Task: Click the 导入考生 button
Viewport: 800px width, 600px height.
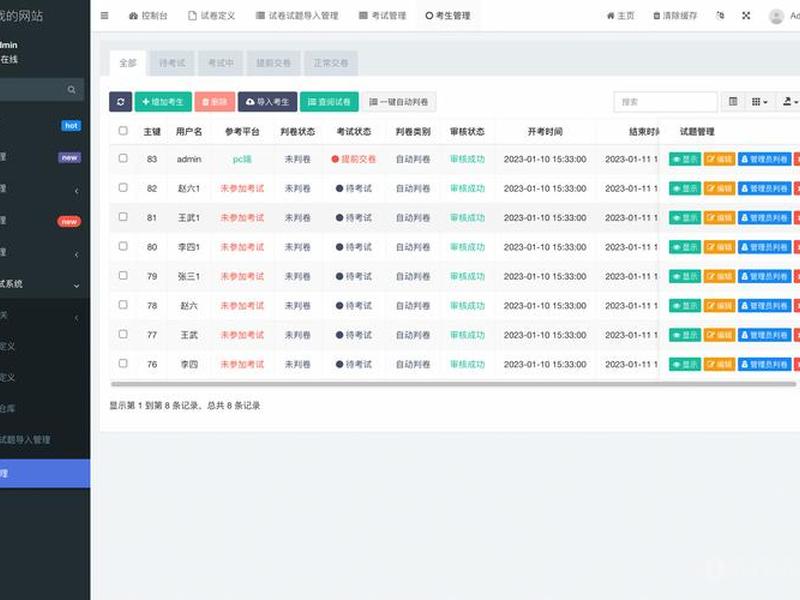Action: point(267,102)
